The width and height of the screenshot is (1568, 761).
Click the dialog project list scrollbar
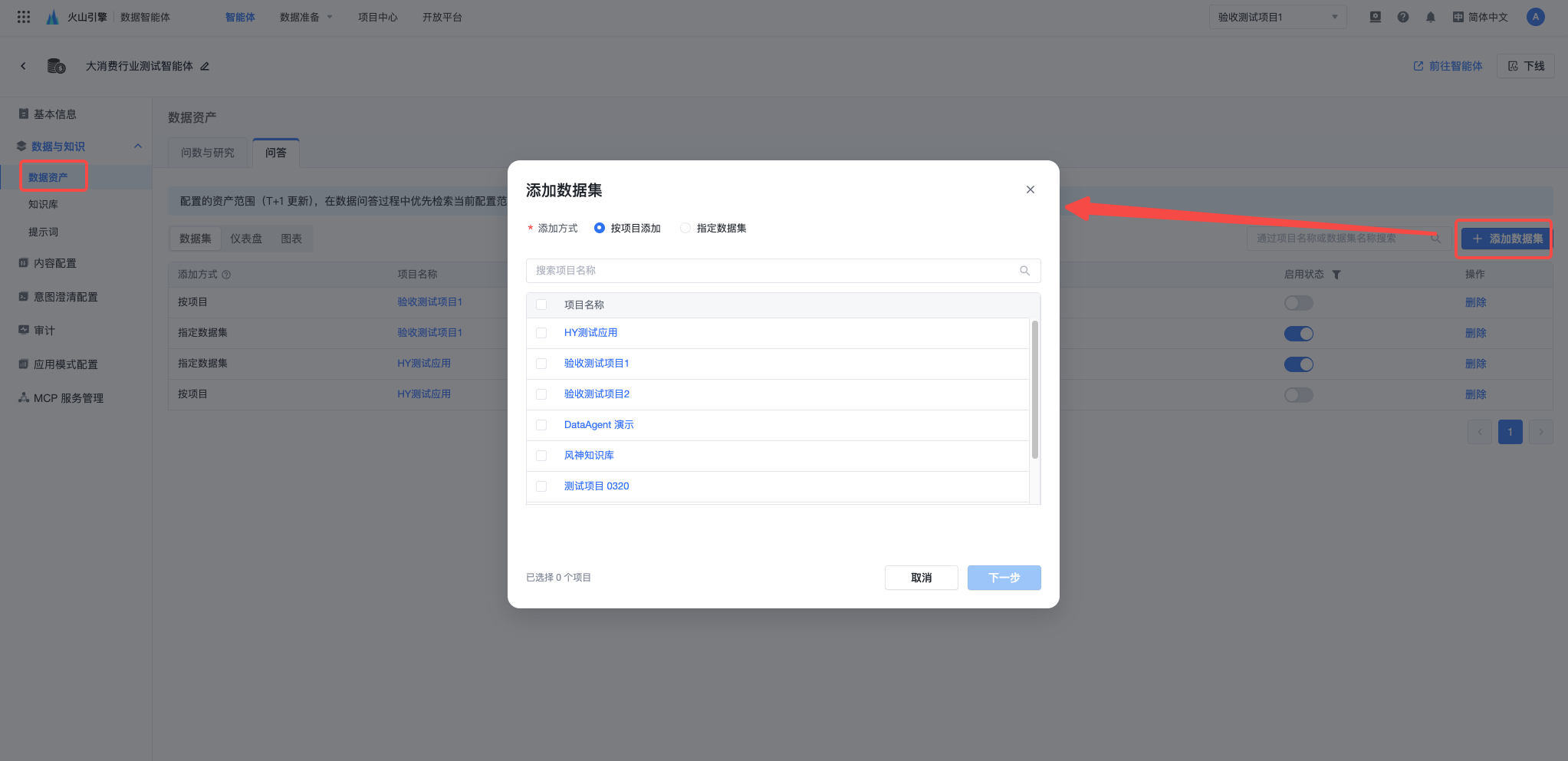pos(1035,390)
